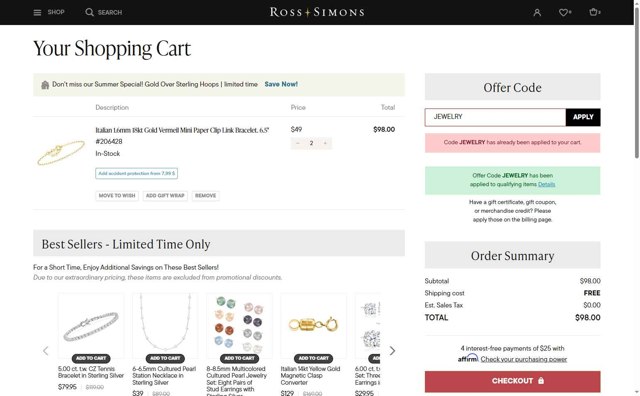
Task: Open 8-8.5mm Multicolored Cultured Pearl Set title
Action: (237, 380)
